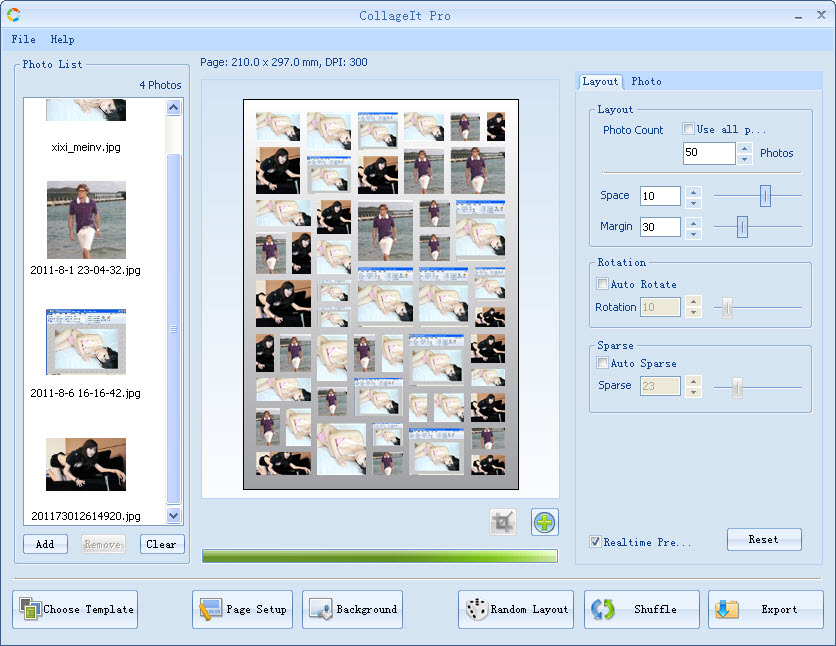Decrease Space value with down arrow
Image resolution: width=836 pixels, height=646 pixels.
[694, 201]
